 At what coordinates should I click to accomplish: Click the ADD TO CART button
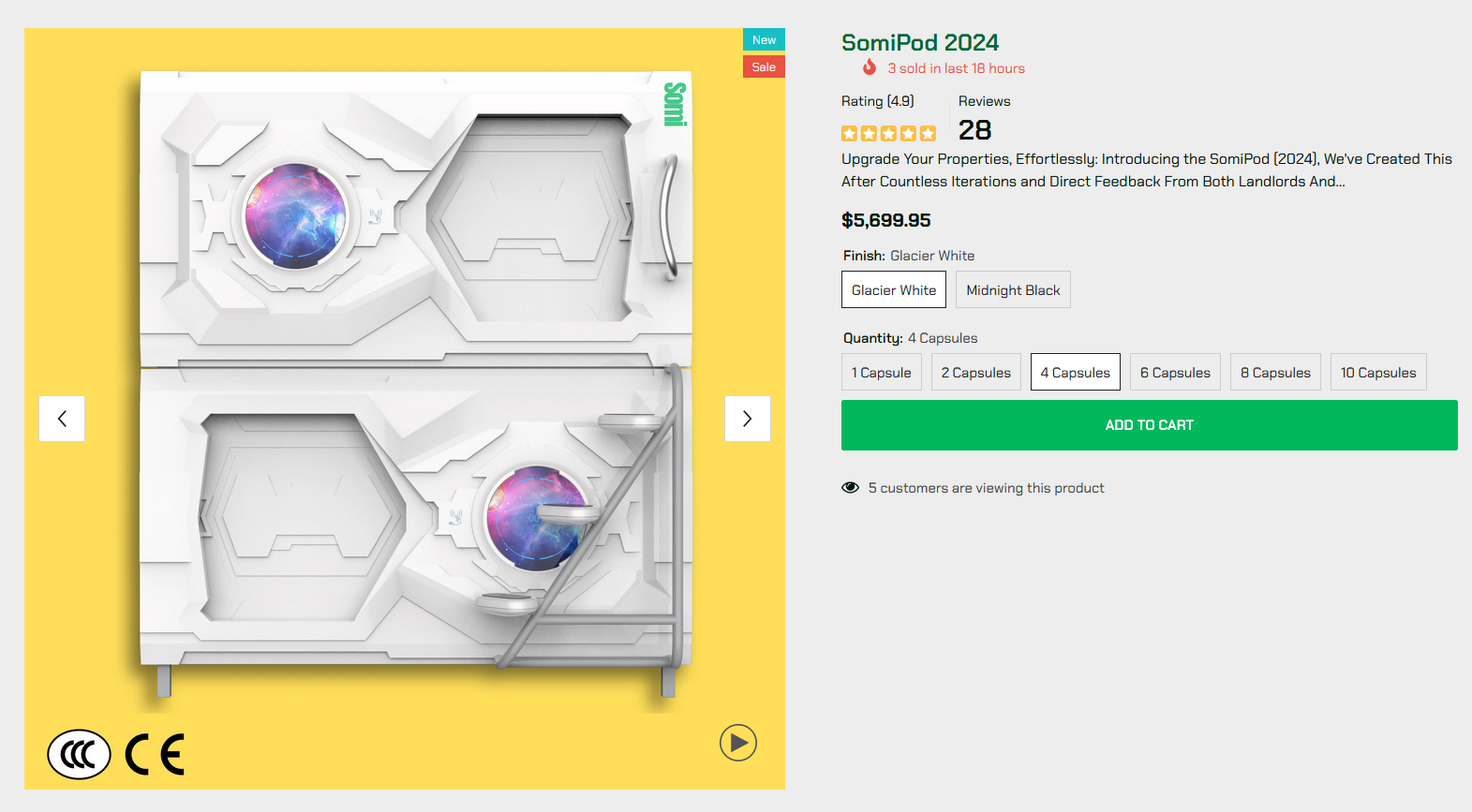tap(1150, 425)
